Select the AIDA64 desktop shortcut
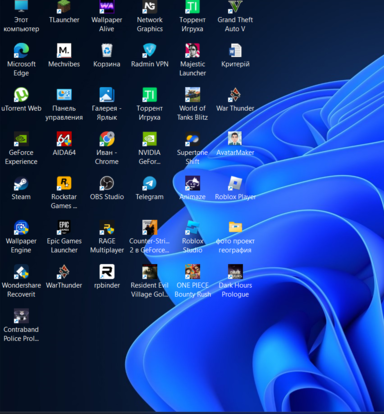This screenshot has width=384, height=414. pyautogui.click(x=64, y=139)
